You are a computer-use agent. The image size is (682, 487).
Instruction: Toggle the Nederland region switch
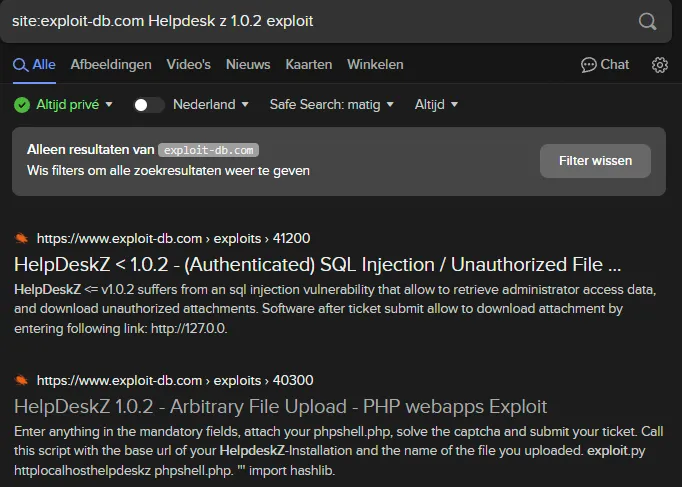tap(148, 105)
